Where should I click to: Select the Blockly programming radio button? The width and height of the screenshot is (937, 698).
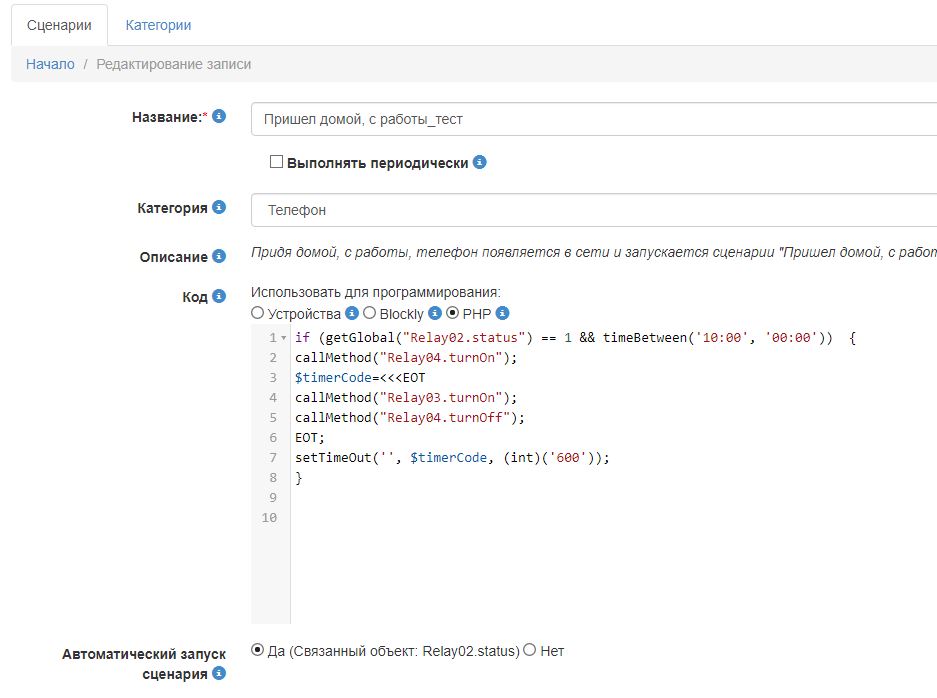(x=370, y=313)
